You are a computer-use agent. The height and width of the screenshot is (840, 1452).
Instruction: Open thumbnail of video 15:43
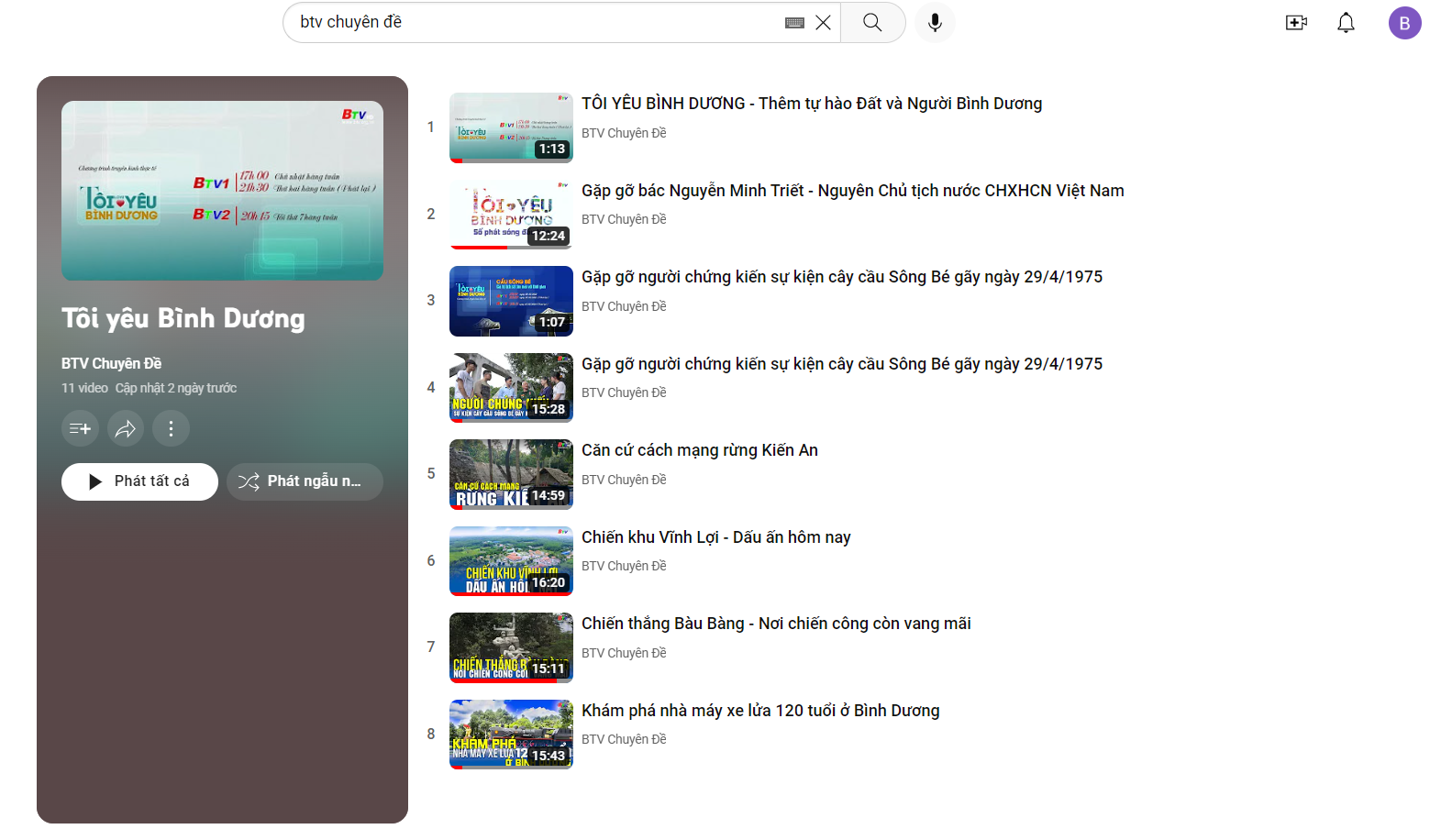pos(511,735)
